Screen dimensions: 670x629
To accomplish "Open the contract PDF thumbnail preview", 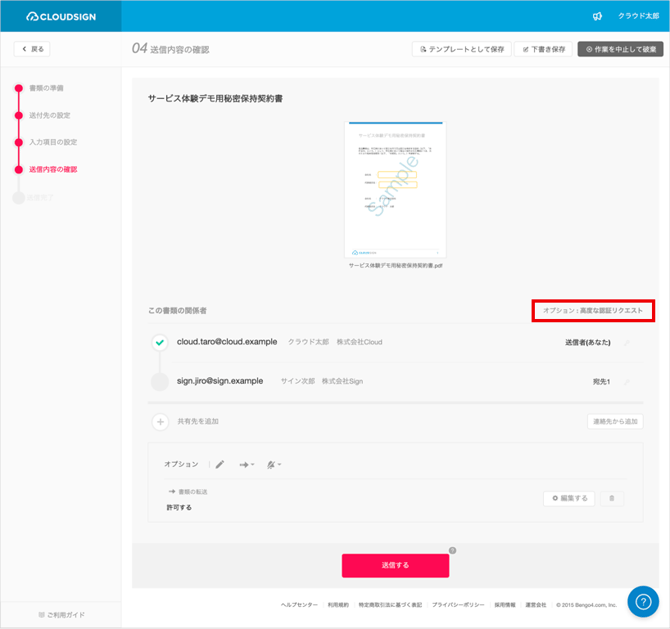I will coord(395,190).
